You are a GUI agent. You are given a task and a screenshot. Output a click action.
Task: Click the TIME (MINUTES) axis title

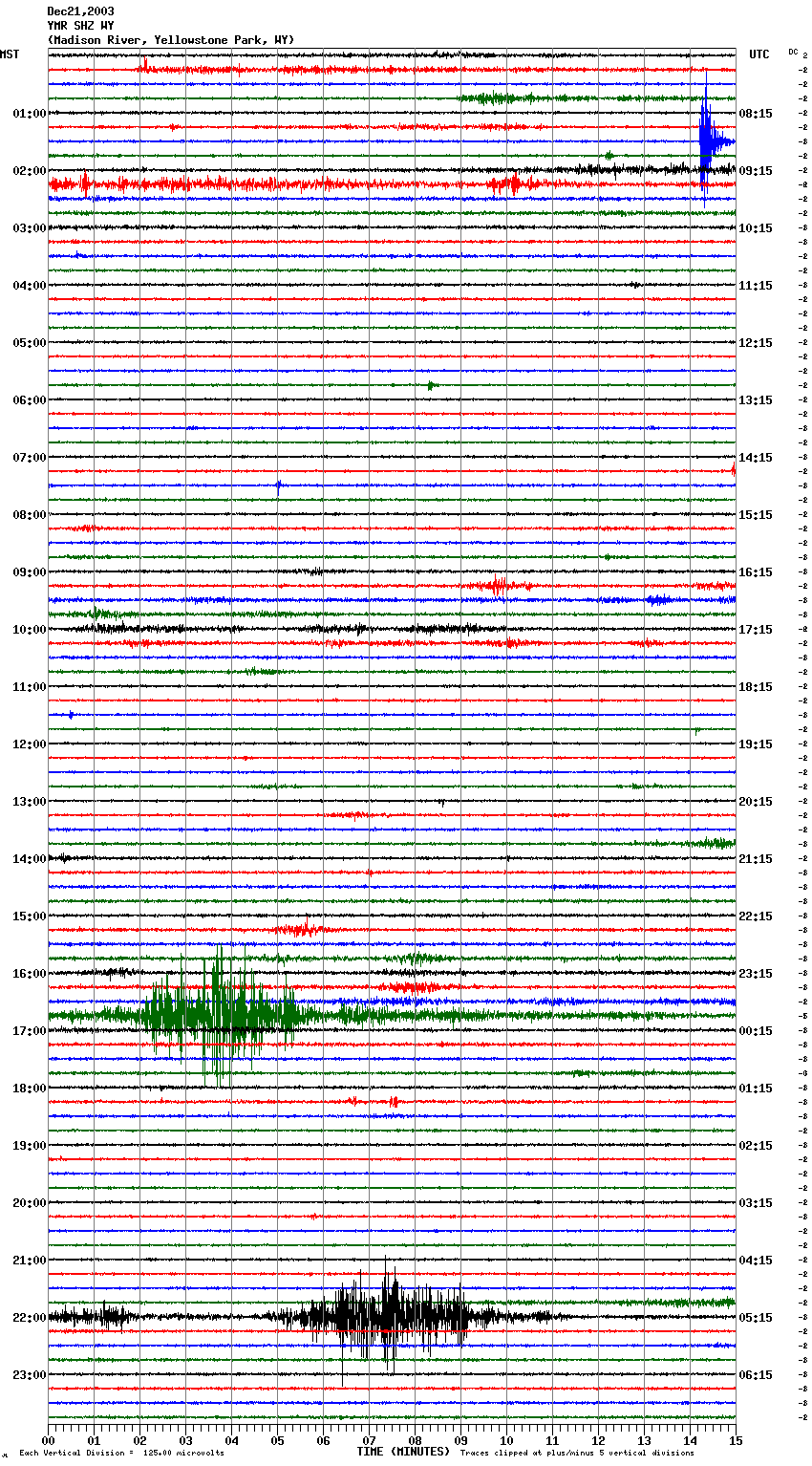point(403,1452)
